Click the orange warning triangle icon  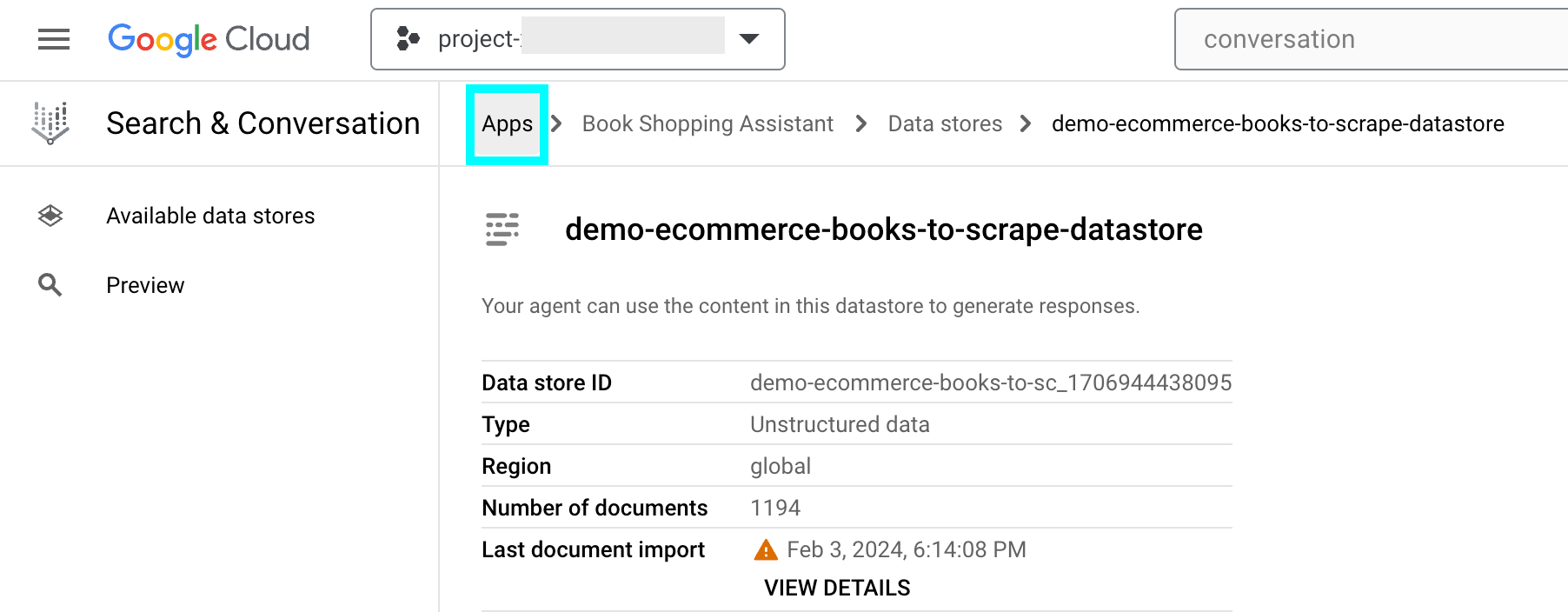tap(766, 549)
